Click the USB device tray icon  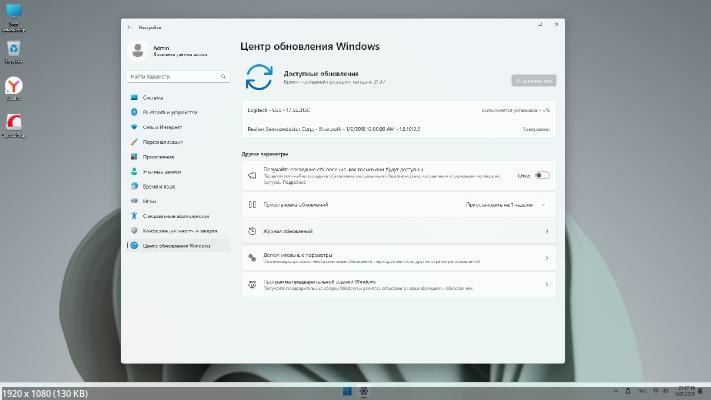(x=628, y=391)
